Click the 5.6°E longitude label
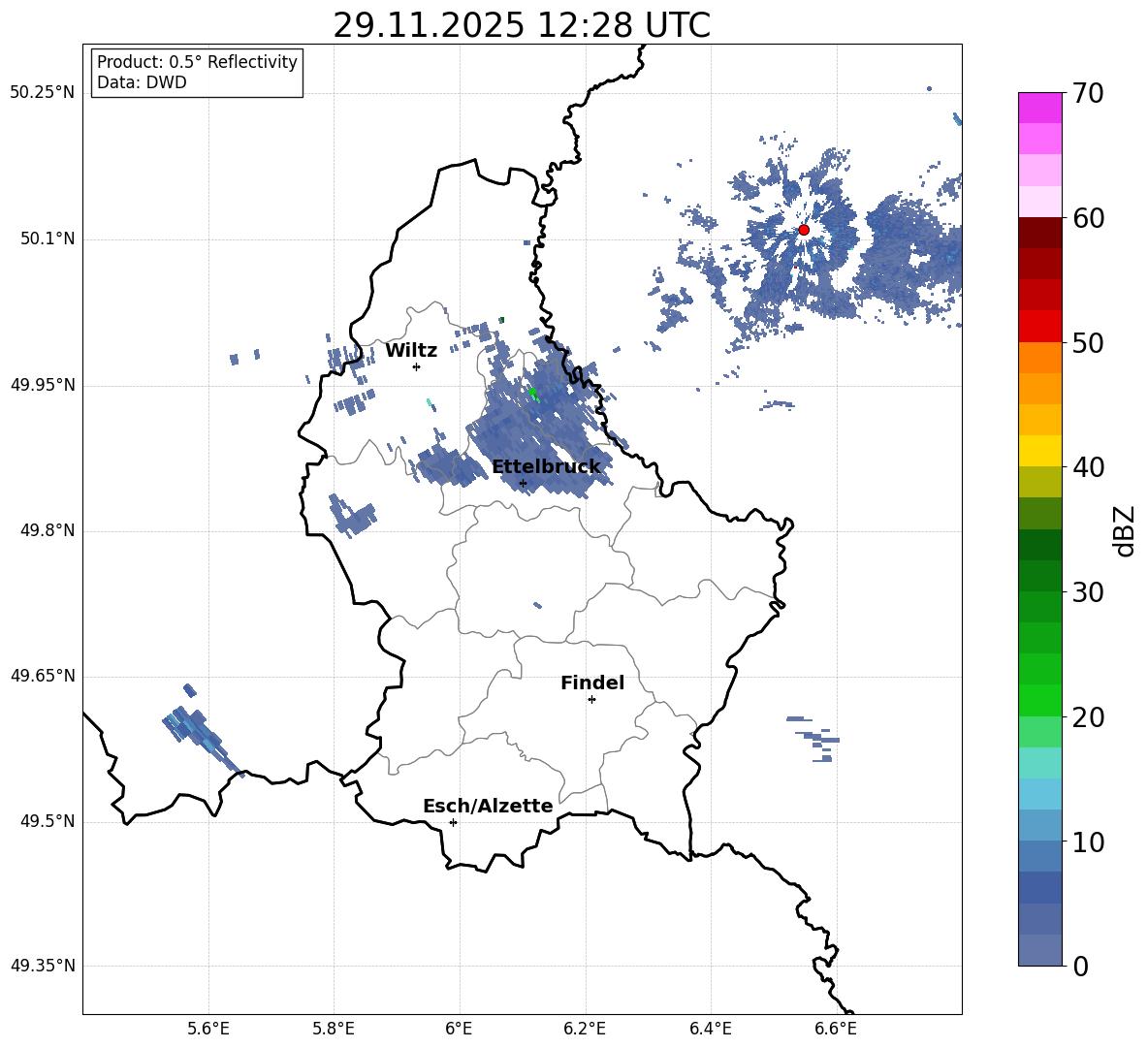 coord(207,1029)
